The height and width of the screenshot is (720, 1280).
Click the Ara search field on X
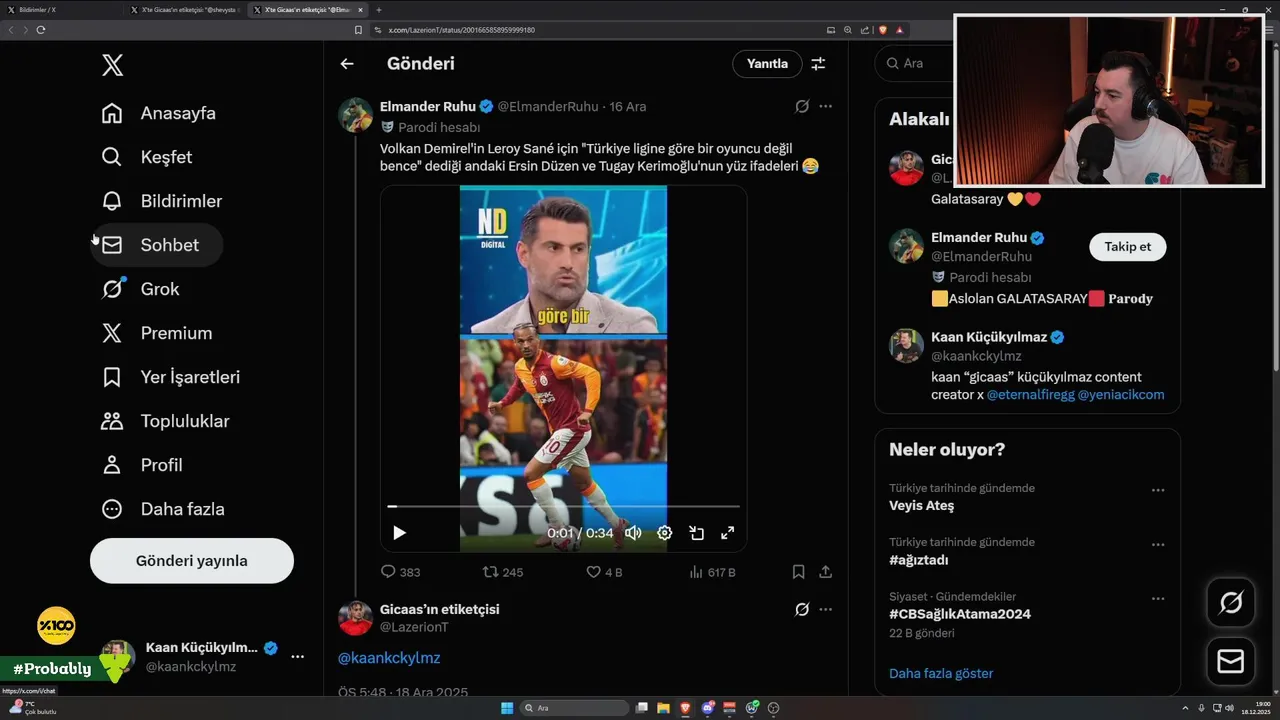(915, 63)
